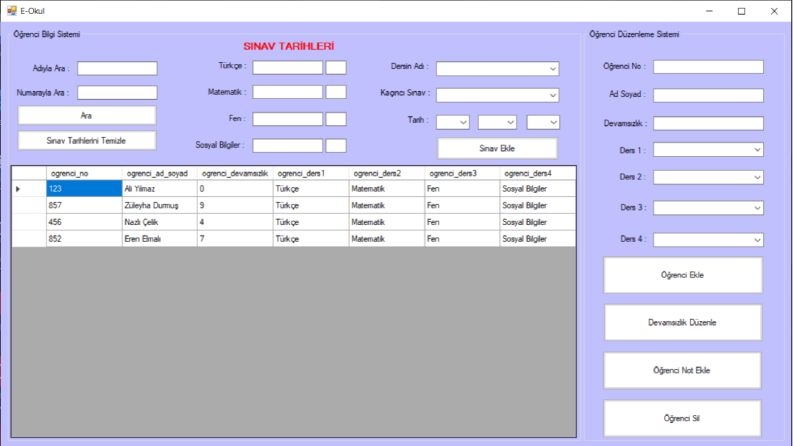793x446 pixels.
Task: Click the Züleyha Durmuş name cell
Action: pyautogui.click(x=159, y=205)
